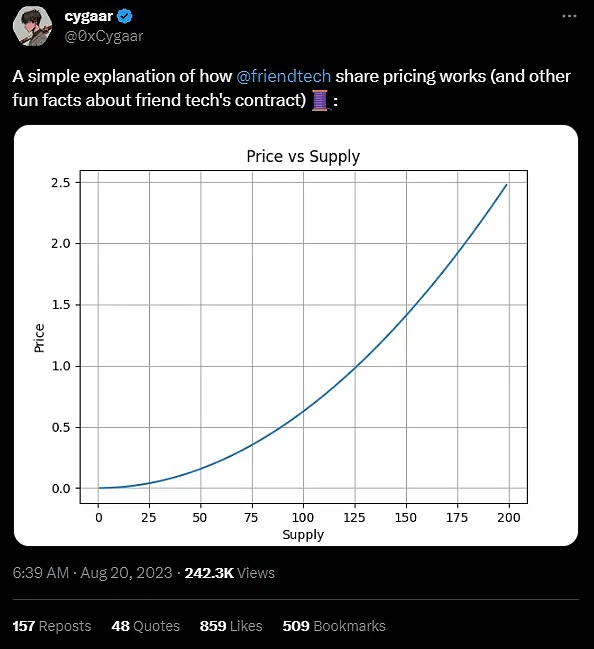
Task: Open the 6:39 AM Aug 20, 2023 timestamp
Action: pos(92,573)
